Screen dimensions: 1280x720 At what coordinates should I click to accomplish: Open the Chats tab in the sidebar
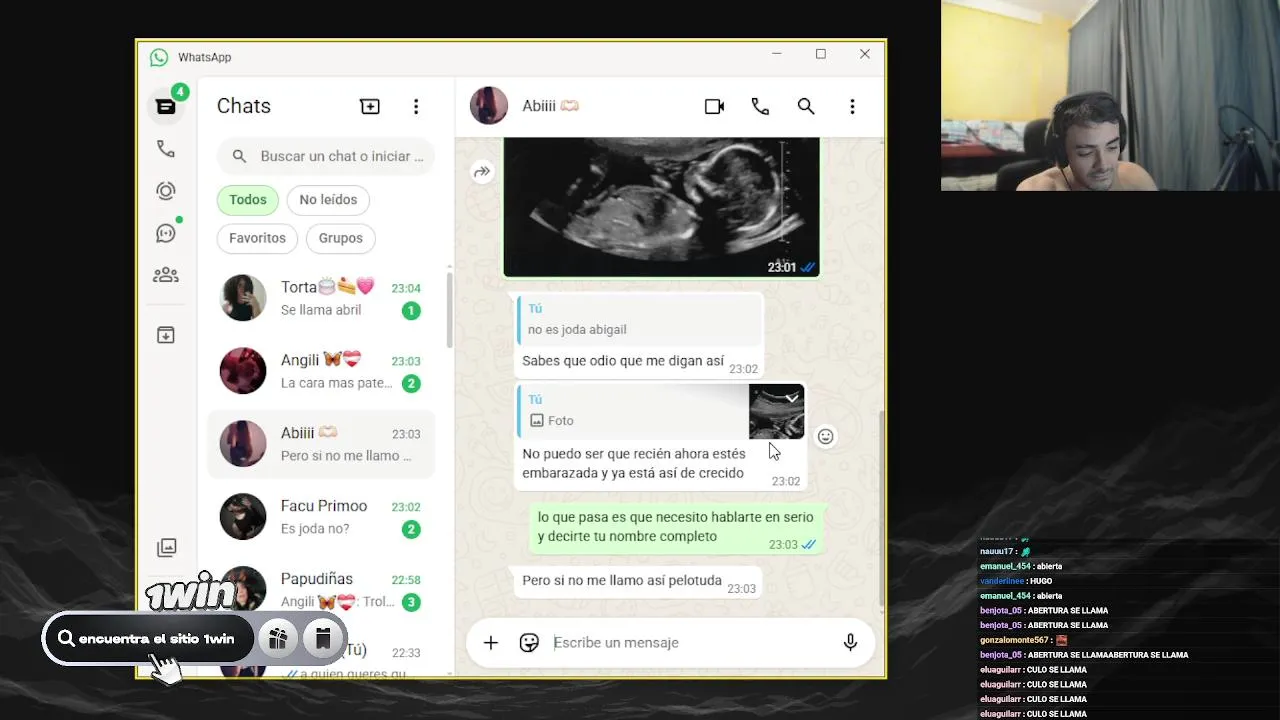point(166,106)
